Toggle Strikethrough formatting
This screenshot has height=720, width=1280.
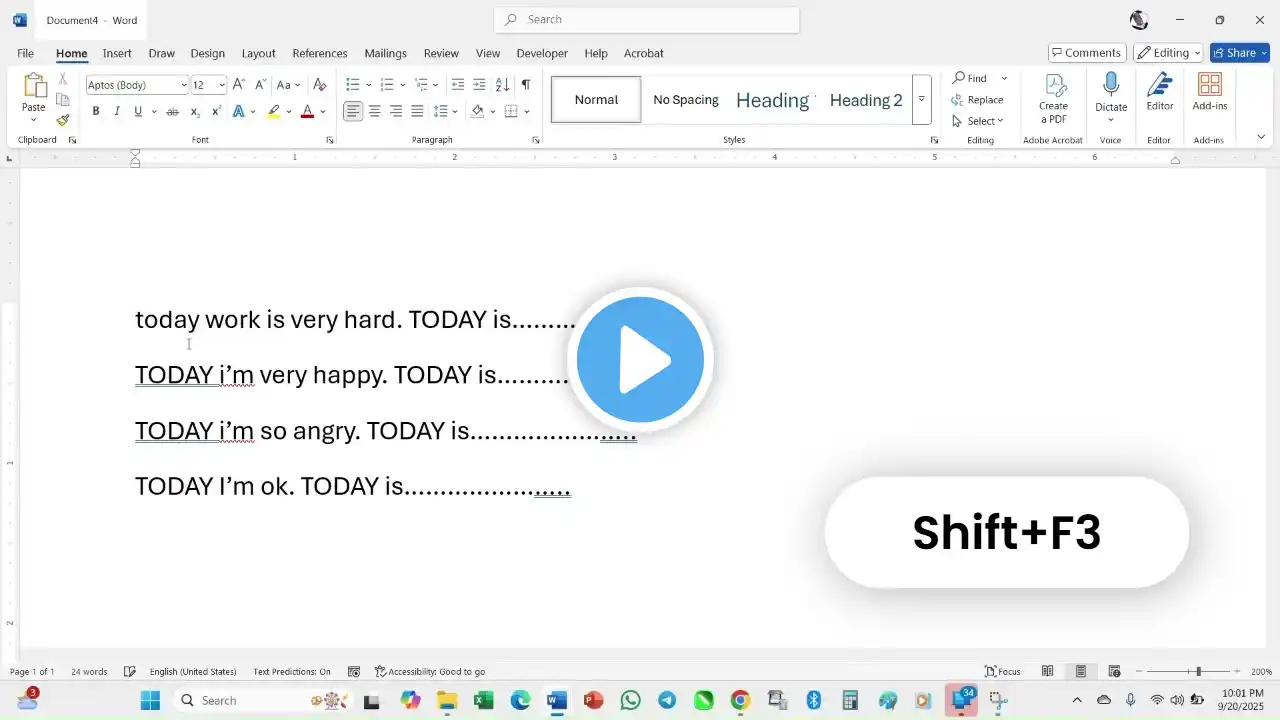click(172, 112)
